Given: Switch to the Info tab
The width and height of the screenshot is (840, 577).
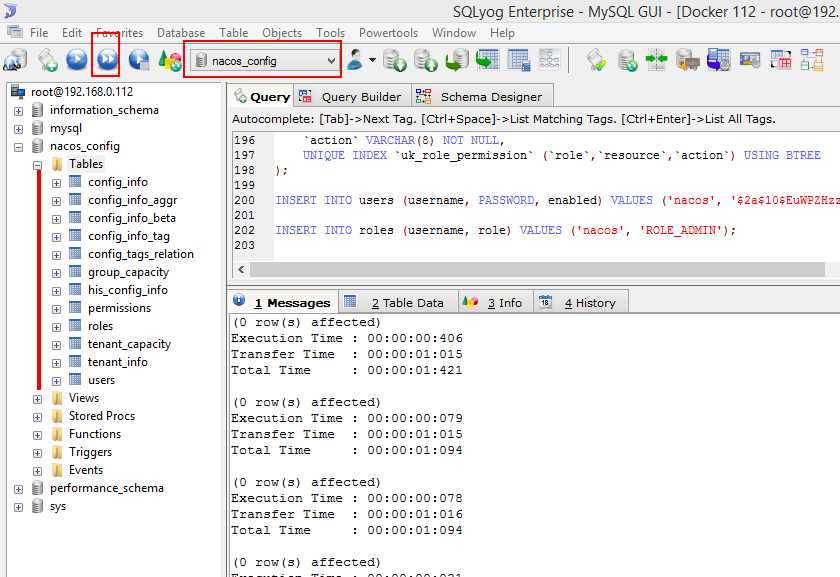Looking at the screenshot, I should 496,303.
